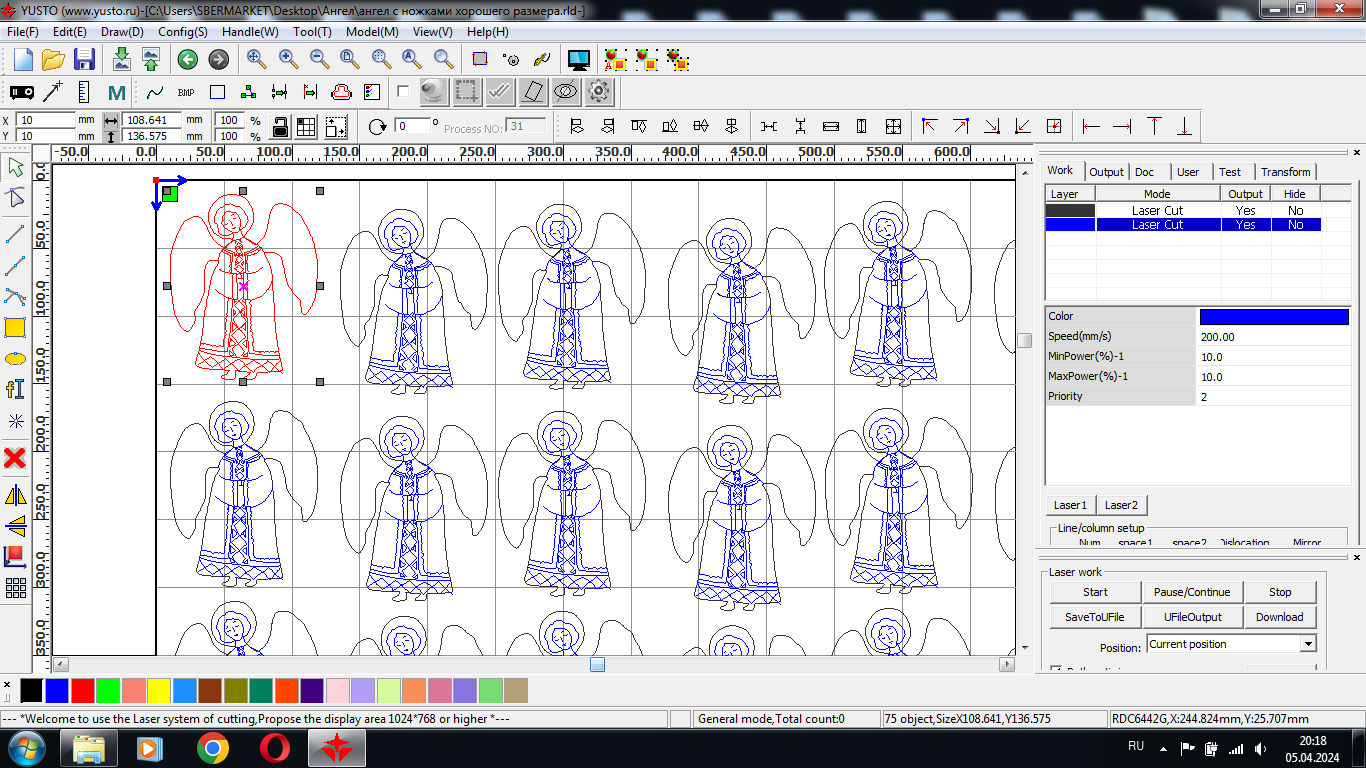Activate the text tool
1366x768 pixels.
[15, 389]
